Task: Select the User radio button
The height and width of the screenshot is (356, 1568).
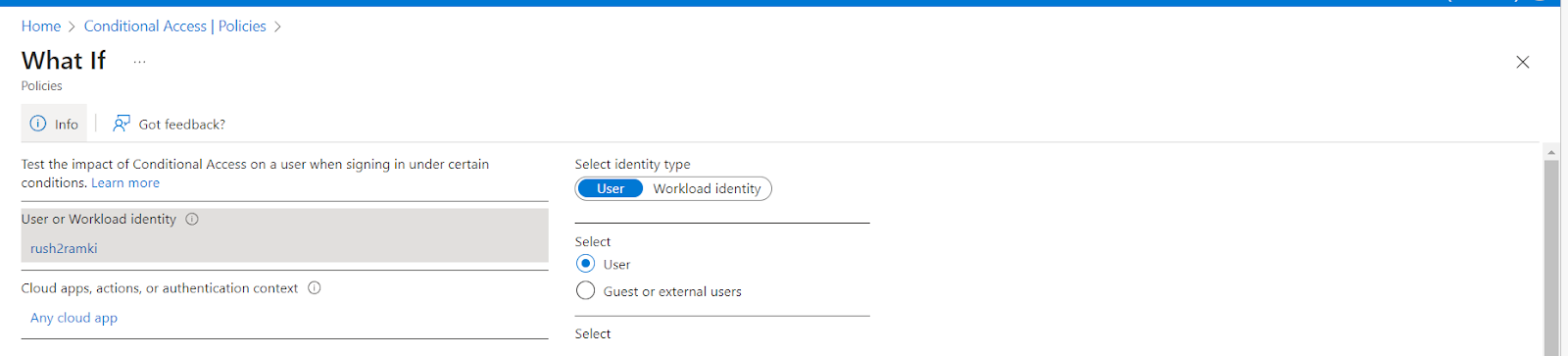Action: coord(586,264)
